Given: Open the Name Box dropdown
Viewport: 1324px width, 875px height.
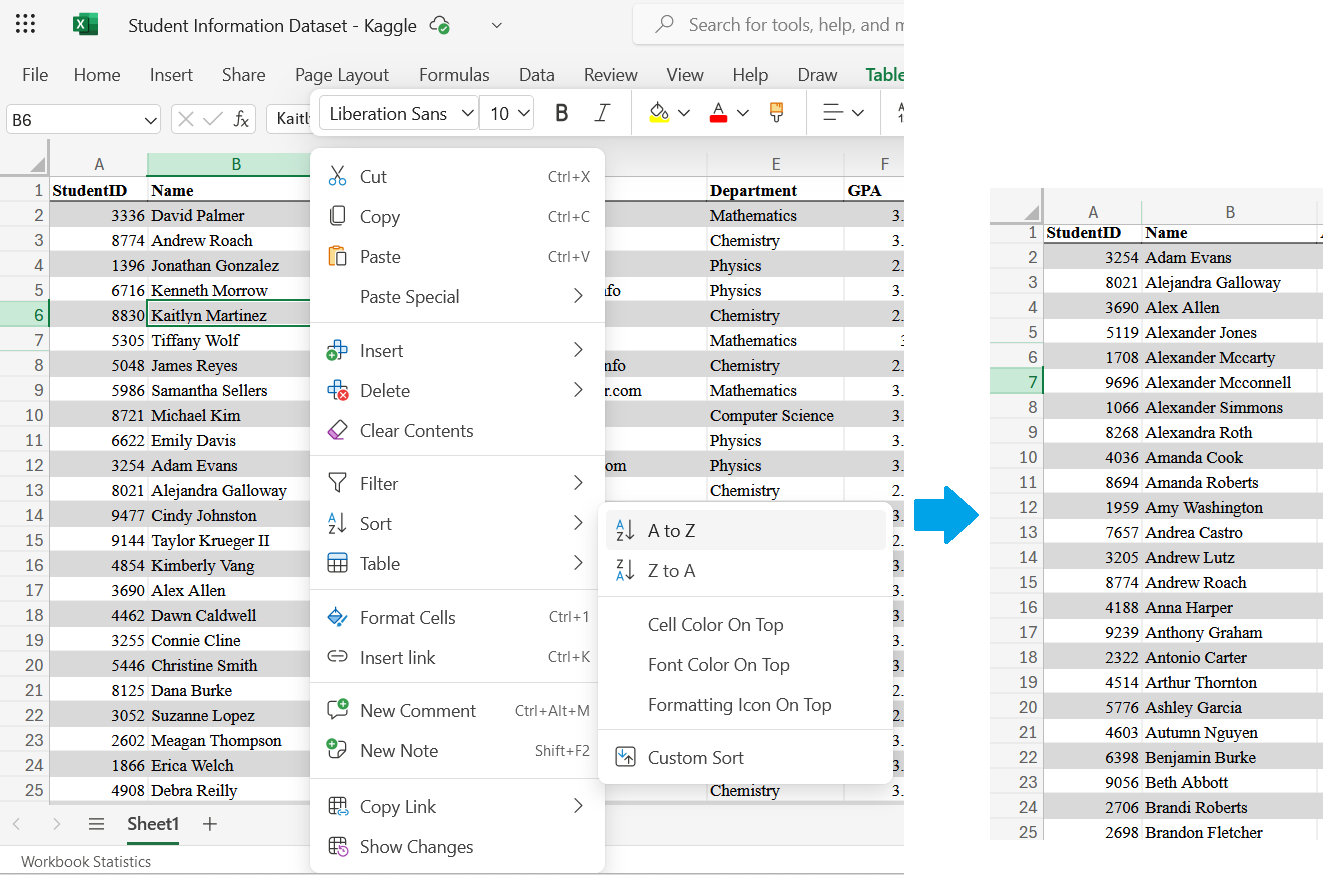Looking at the screenshot, I should (150, 120).
